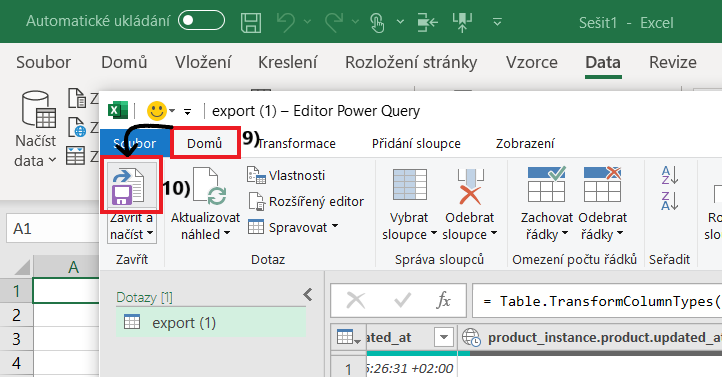Click datetimezone type icon of product_instance.product.updated_at
Screen dimensions: 722x377
(471, 337)
